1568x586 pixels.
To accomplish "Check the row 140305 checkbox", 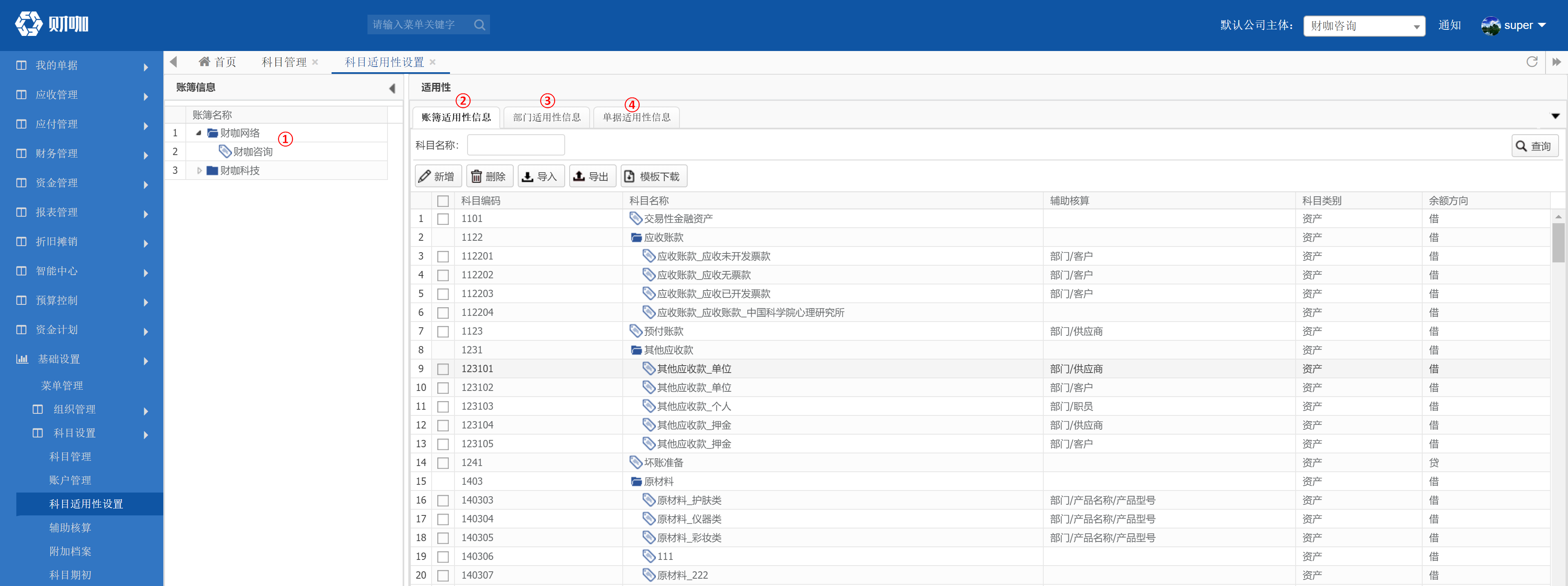I will click(443, 538).
